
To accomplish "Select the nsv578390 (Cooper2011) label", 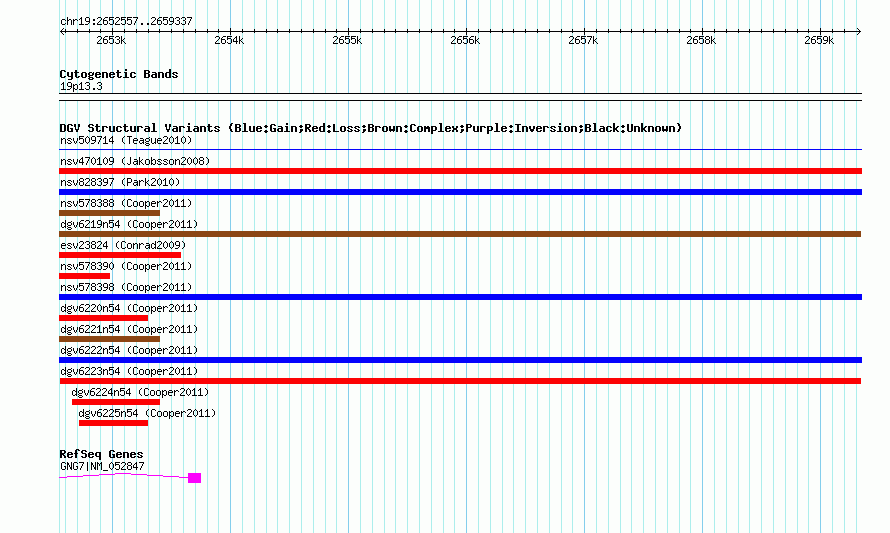I will click(x=126, y=266).
